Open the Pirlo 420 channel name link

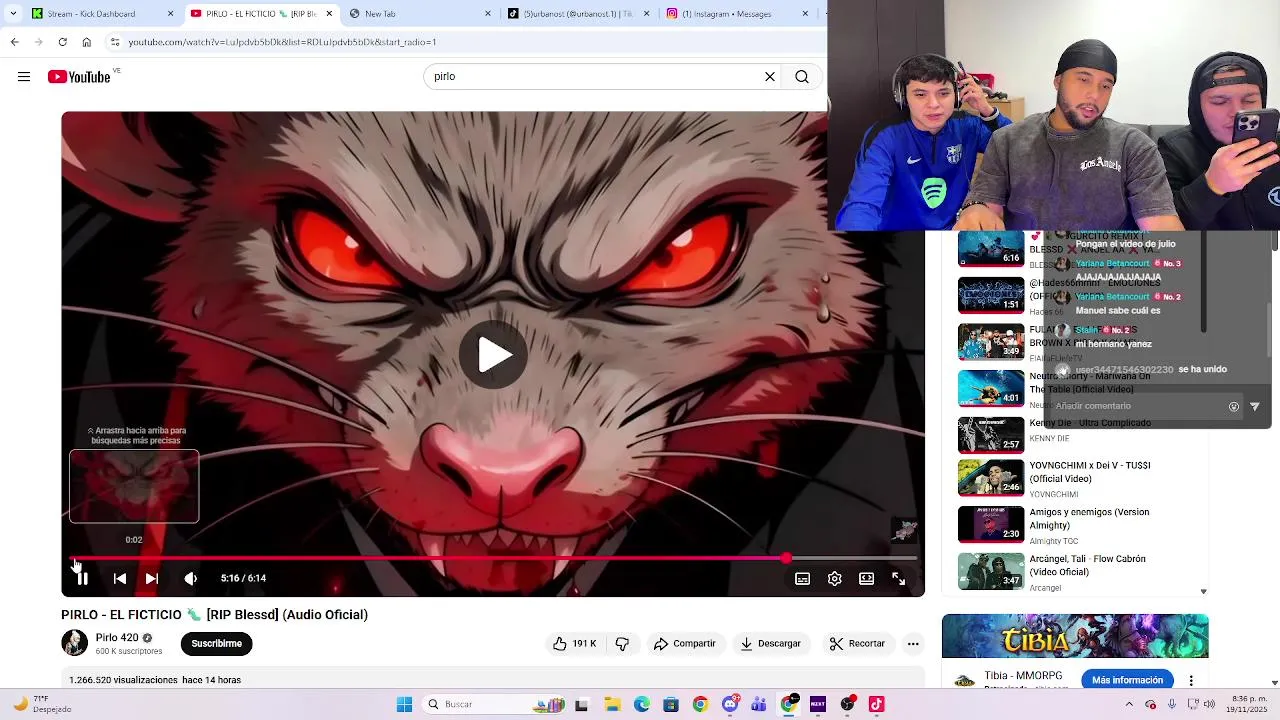pos(117,637)
